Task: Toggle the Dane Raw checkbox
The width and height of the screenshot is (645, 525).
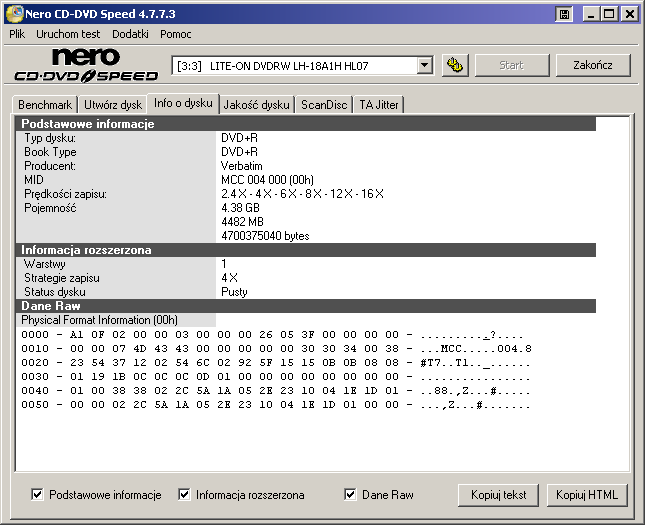Action: (x=350, y=495)
